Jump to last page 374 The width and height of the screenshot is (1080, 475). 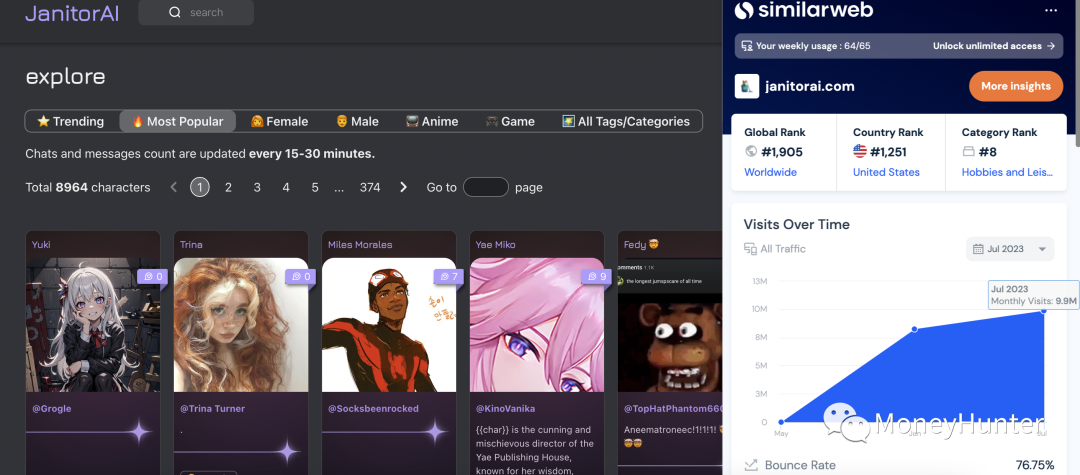(370, 187)
